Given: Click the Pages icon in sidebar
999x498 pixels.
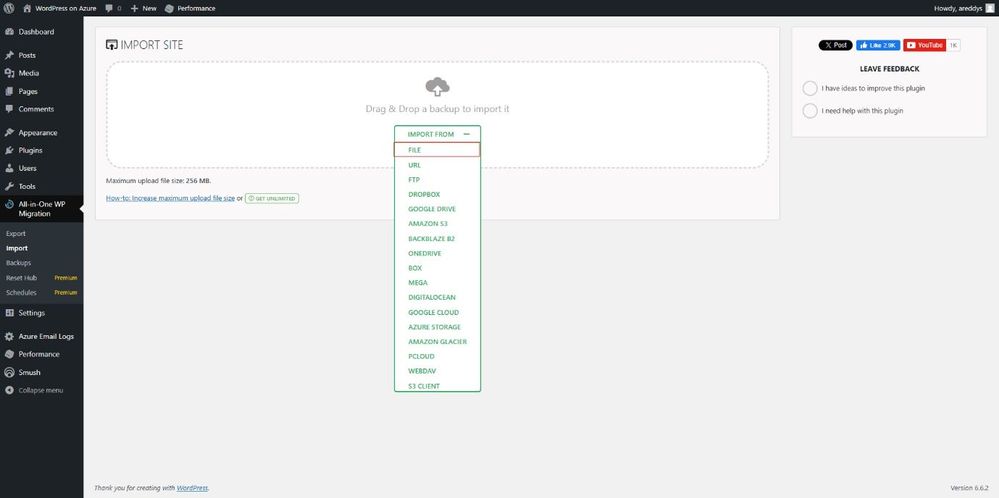Looking at the screenshot, I should point(9,91).
